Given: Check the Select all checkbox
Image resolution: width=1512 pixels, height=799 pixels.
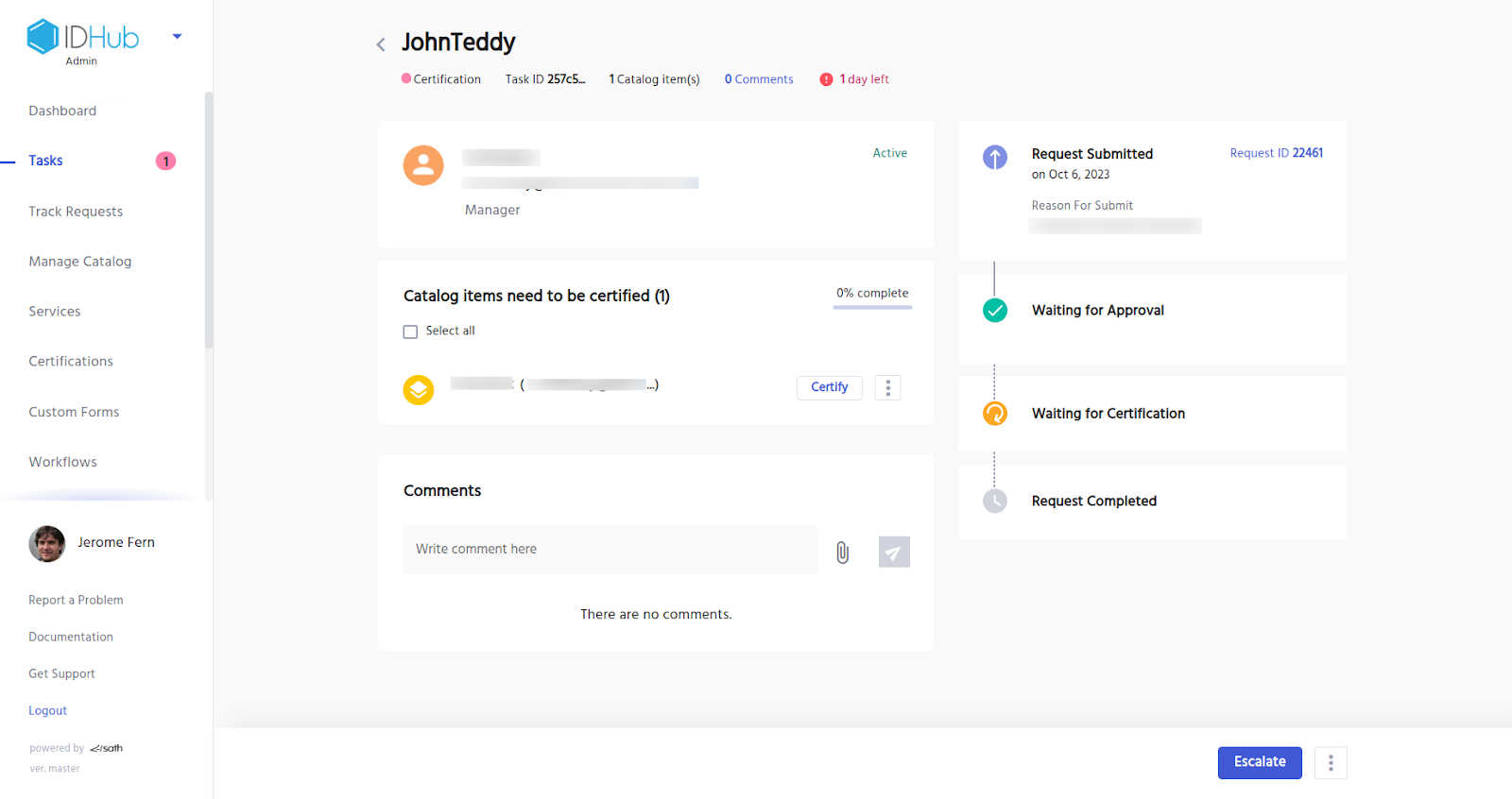Looking at the screenshot, I should (410, 331).
